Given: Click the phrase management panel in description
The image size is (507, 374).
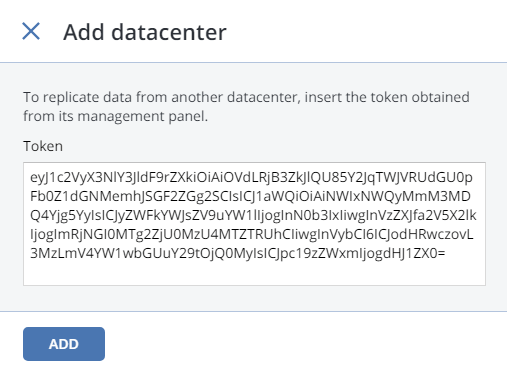Looking at the screenshot, I should [142, 116].
